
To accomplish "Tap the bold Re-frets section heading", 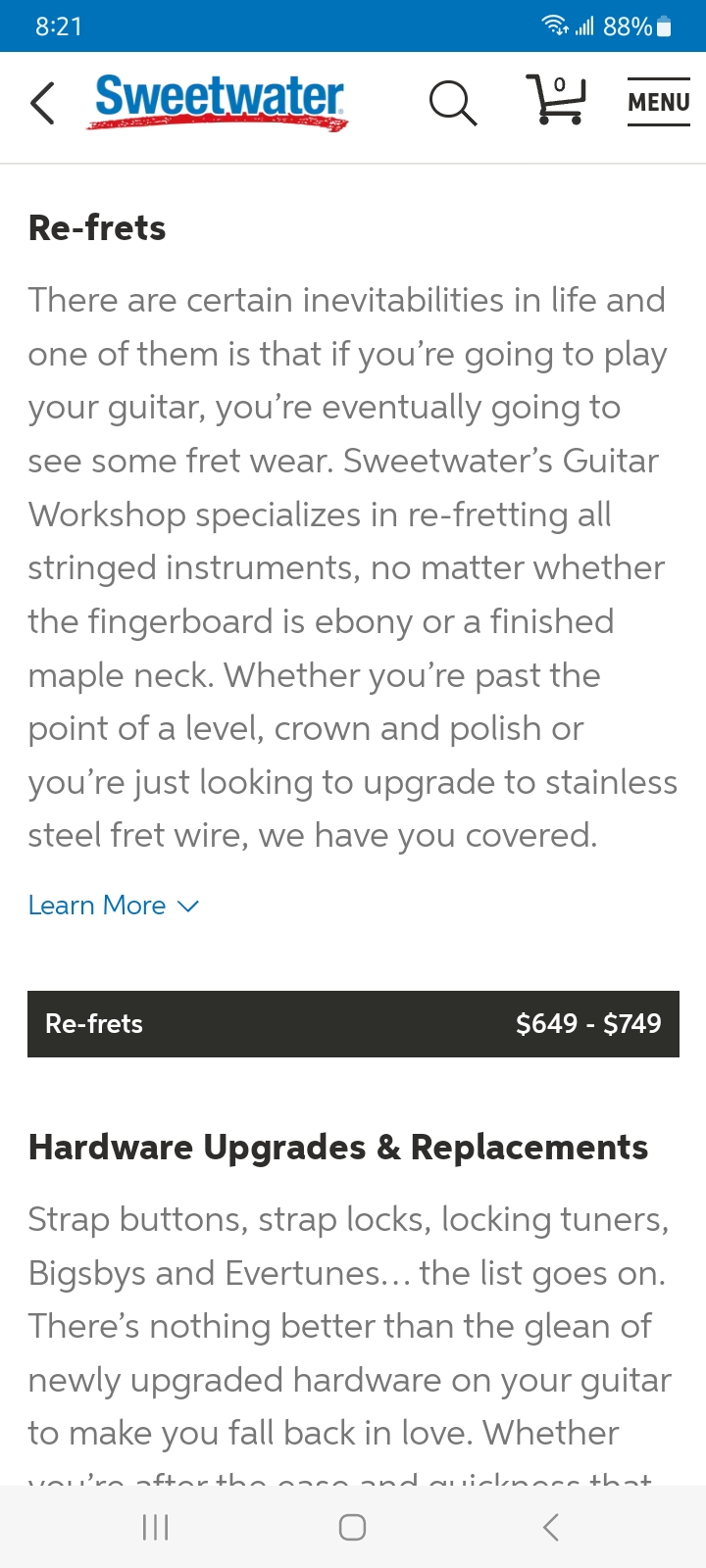I will click(x=97, y=228).
